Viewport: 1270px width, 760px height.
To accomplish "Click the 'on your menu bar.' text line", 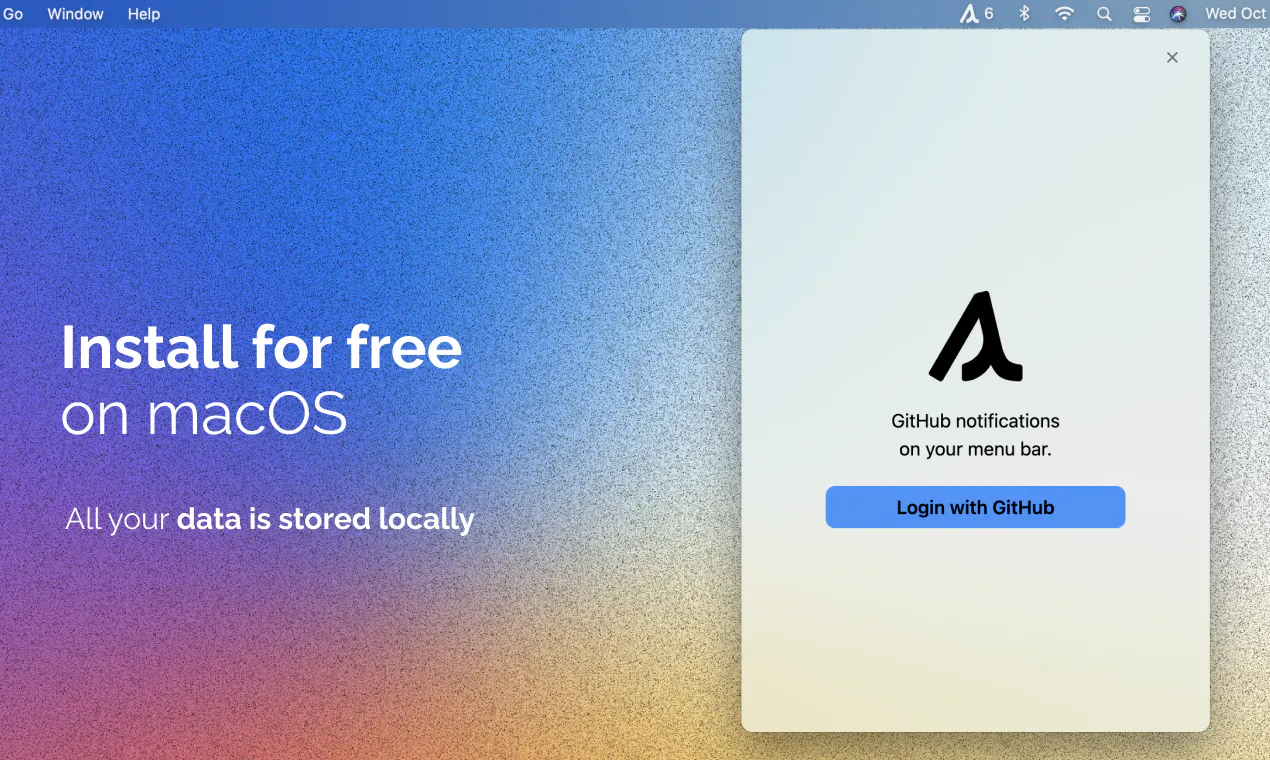I will pyautogui.click(x=975, y=450).
